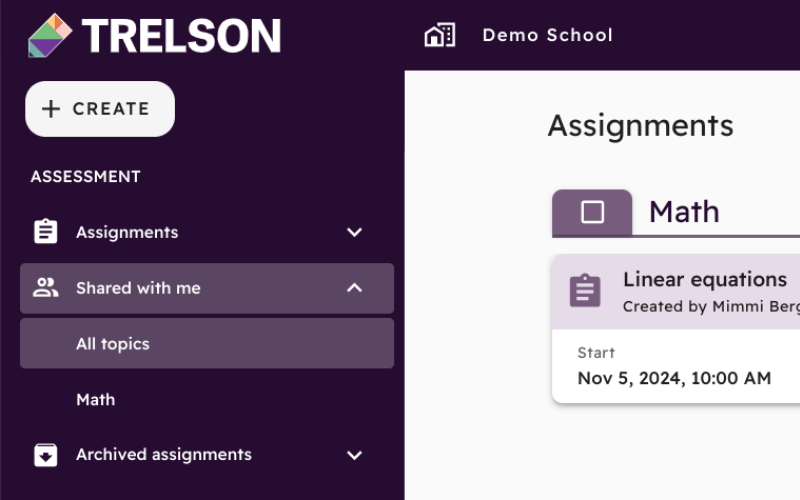Click the Demo School building icon
Image resolution: width=800 pixels, height=500 pixels.
point(440,35)
